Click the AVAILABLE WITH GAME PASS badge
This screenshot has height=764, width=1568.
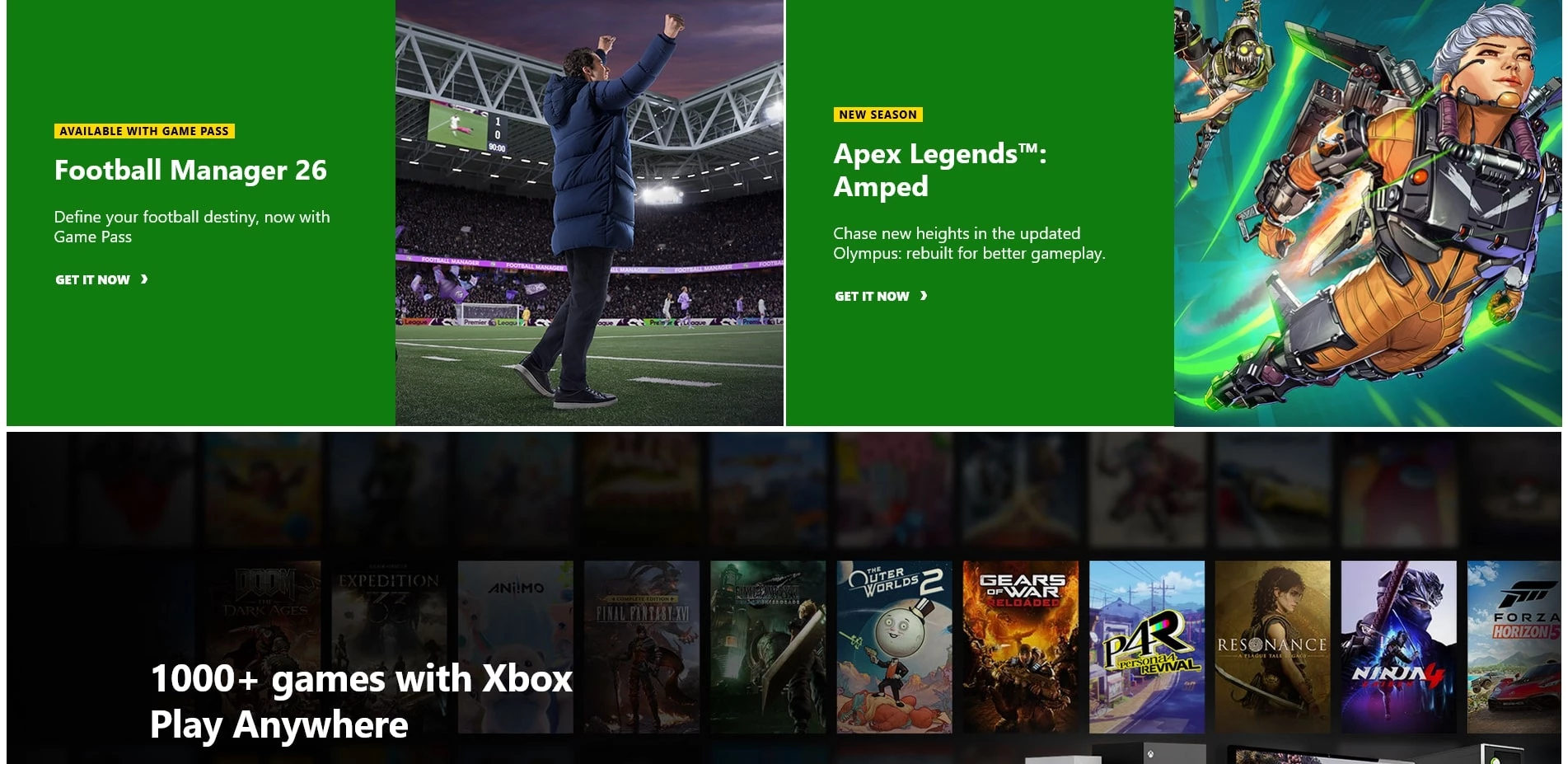[x=144, y=130]
